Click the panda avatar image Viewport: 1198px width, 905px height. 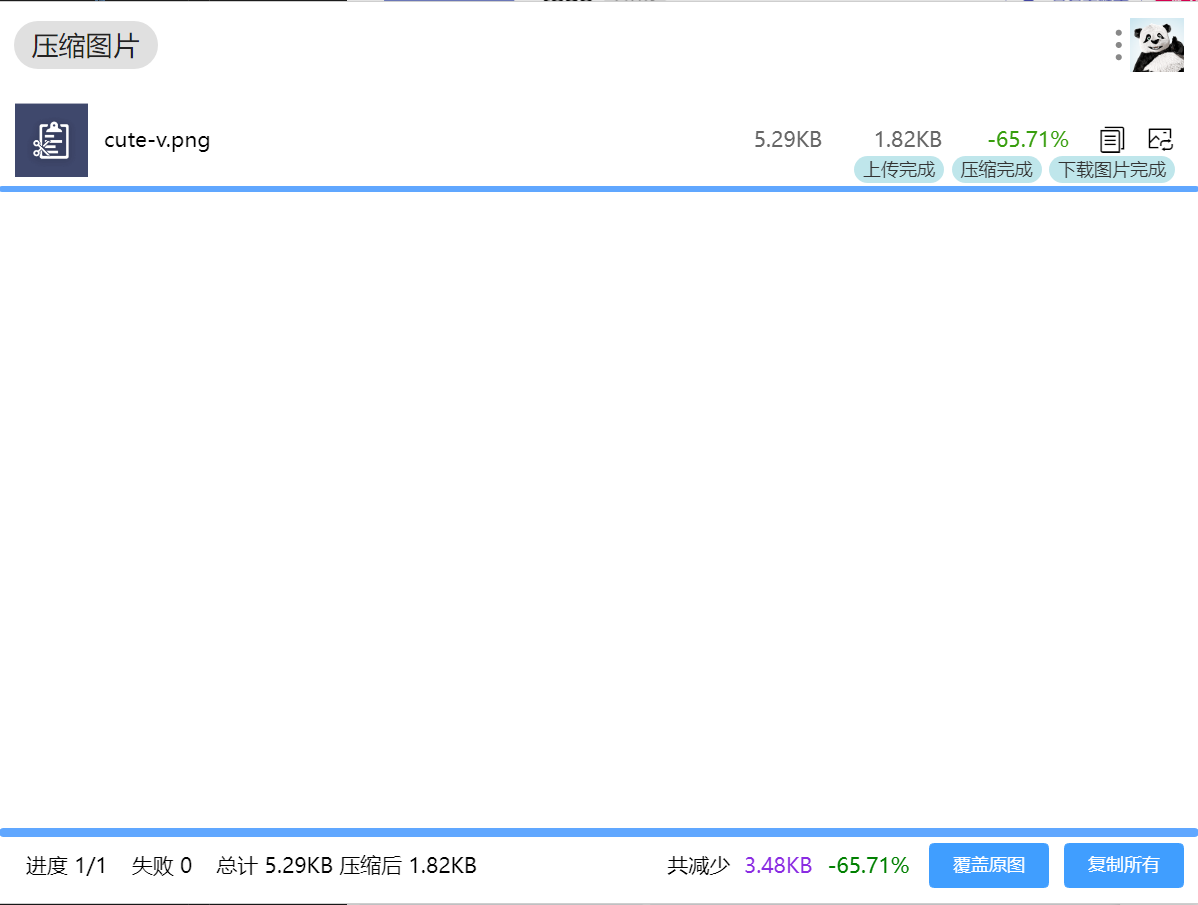(1157, 45)
